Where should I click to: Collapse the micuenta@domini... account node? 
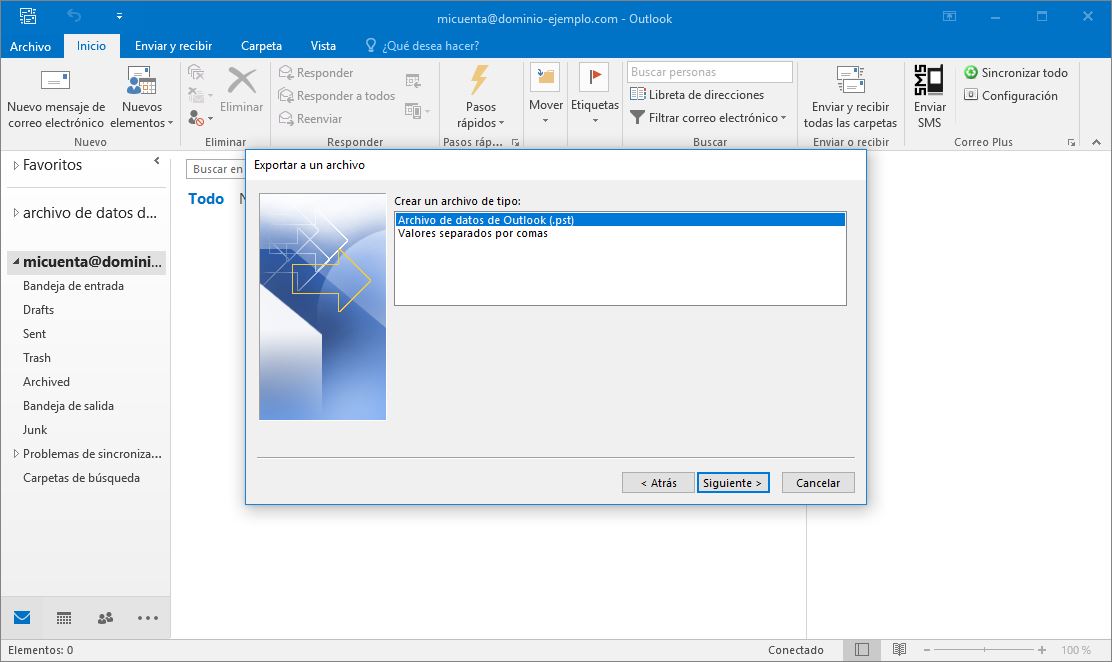coord(16,261)
